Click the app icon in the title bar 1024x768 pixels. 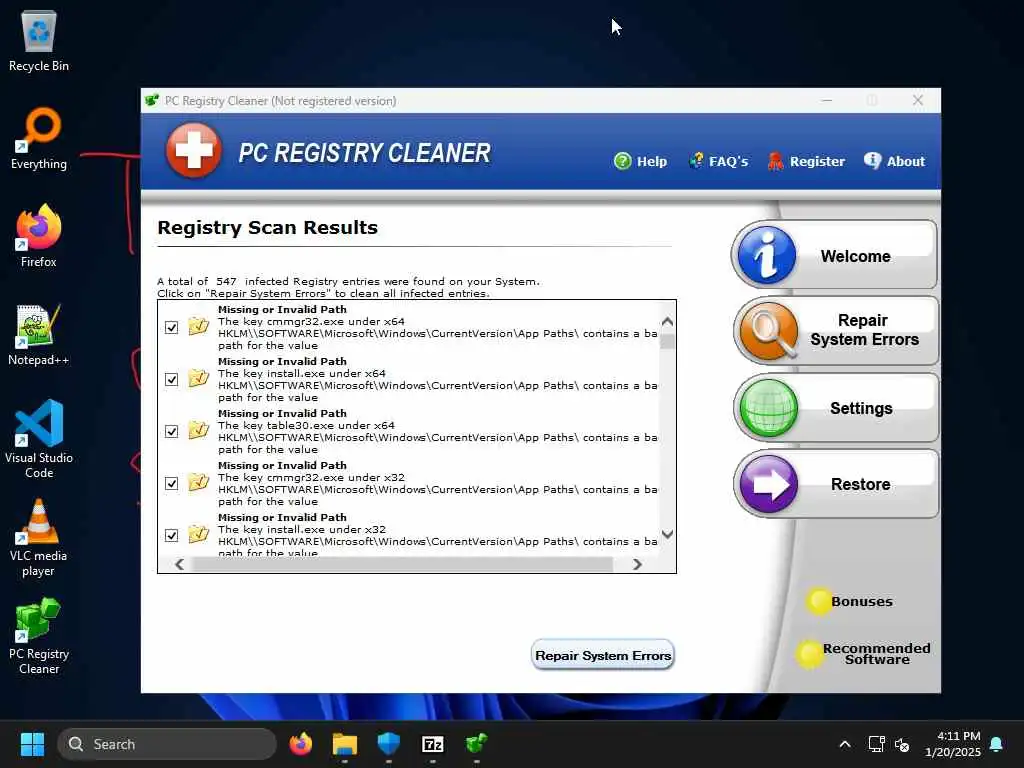tap(152, 101)
